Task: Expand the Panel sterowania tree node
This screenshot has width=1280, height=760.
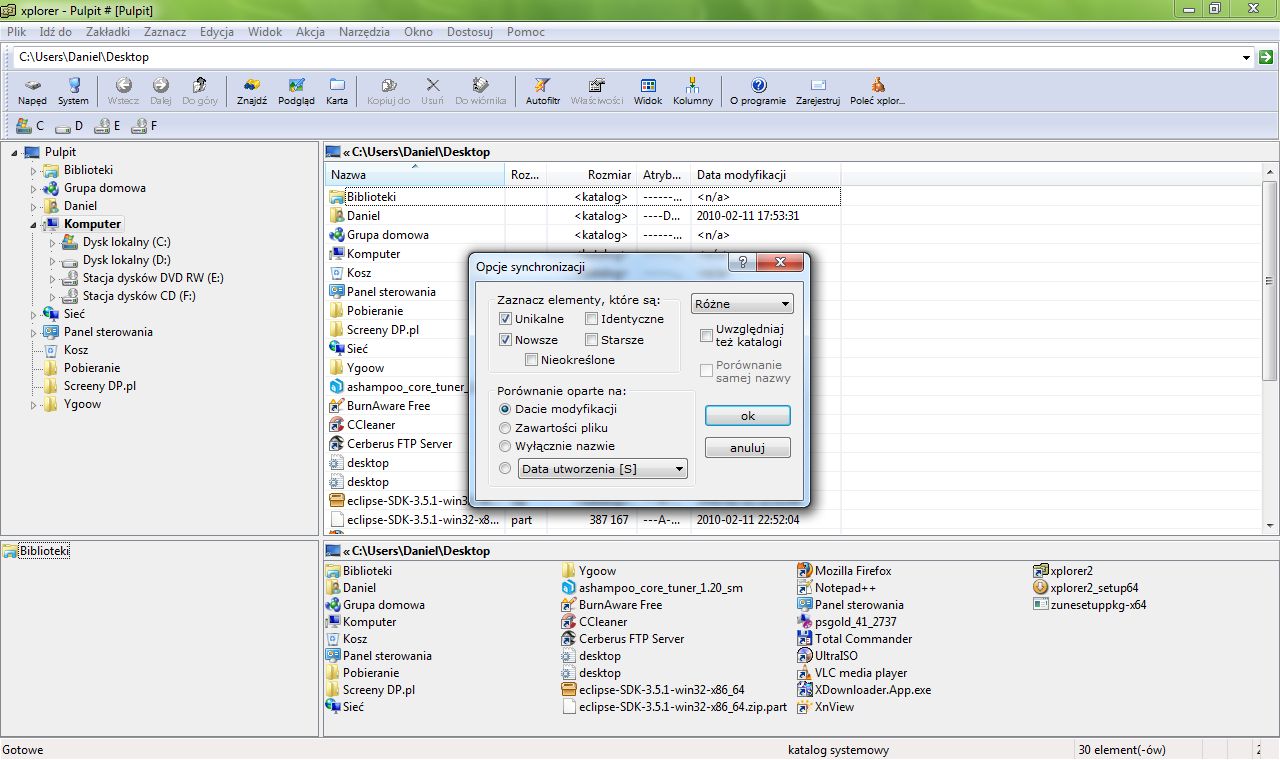Action: pyautogui.click(x=33, y=332)
